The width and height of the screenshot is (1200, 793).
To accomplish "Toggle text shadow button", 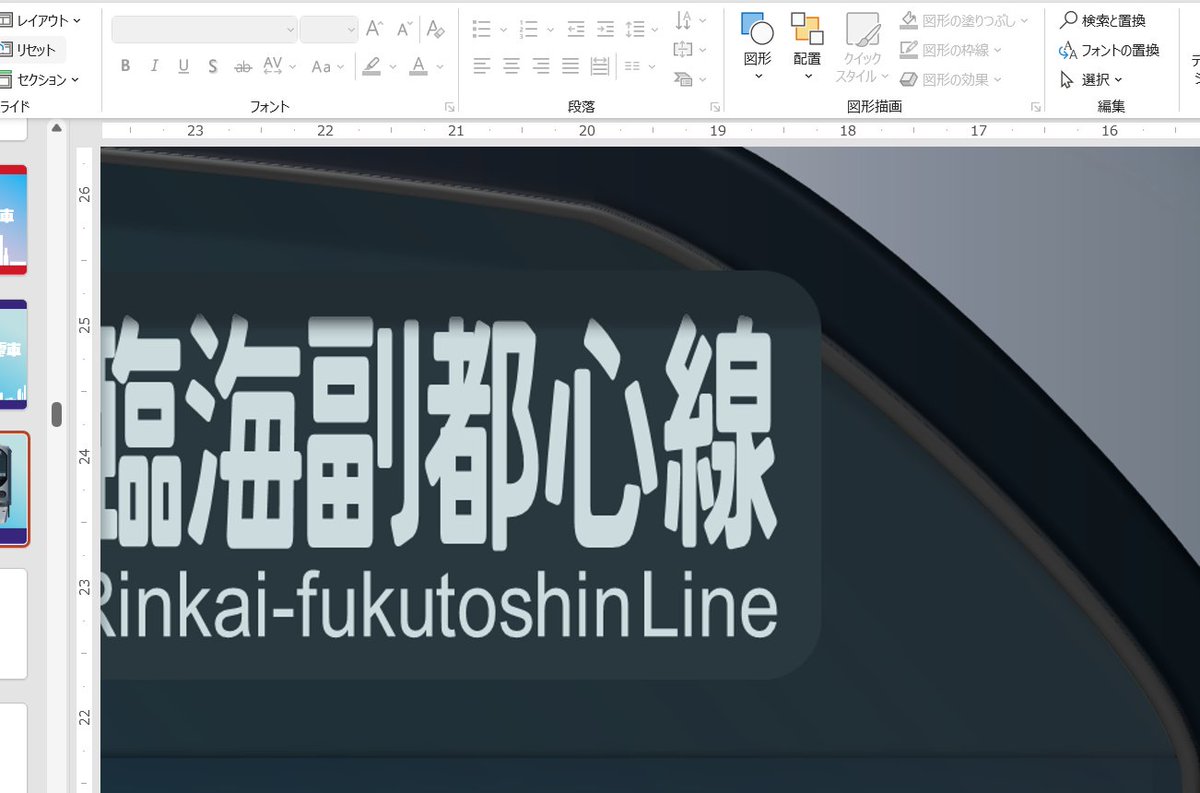I will [x=213, y=67].
